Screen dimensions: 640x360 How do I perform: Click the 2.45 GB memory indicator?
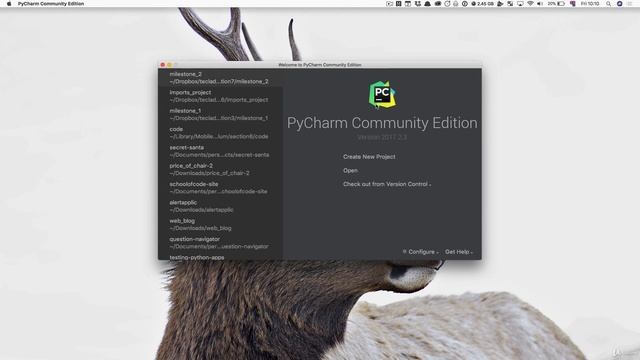coord(482,4)
